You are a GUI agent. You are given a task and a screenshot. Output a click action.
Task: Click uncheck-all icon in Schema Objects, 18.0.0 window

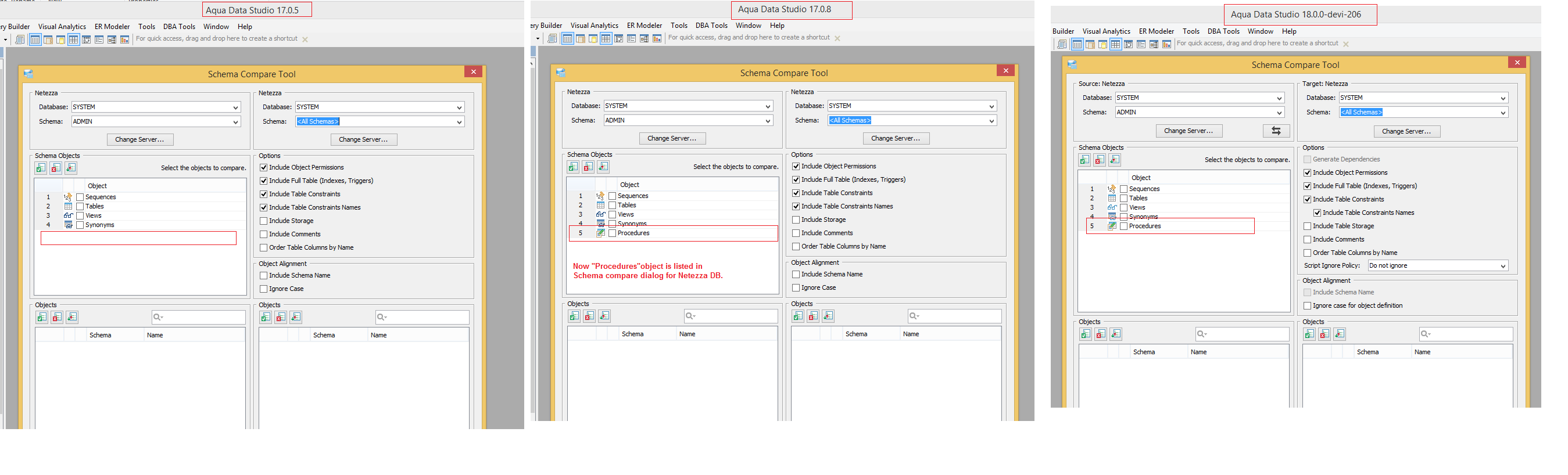pyautogui.click(x=1100, y=160)
